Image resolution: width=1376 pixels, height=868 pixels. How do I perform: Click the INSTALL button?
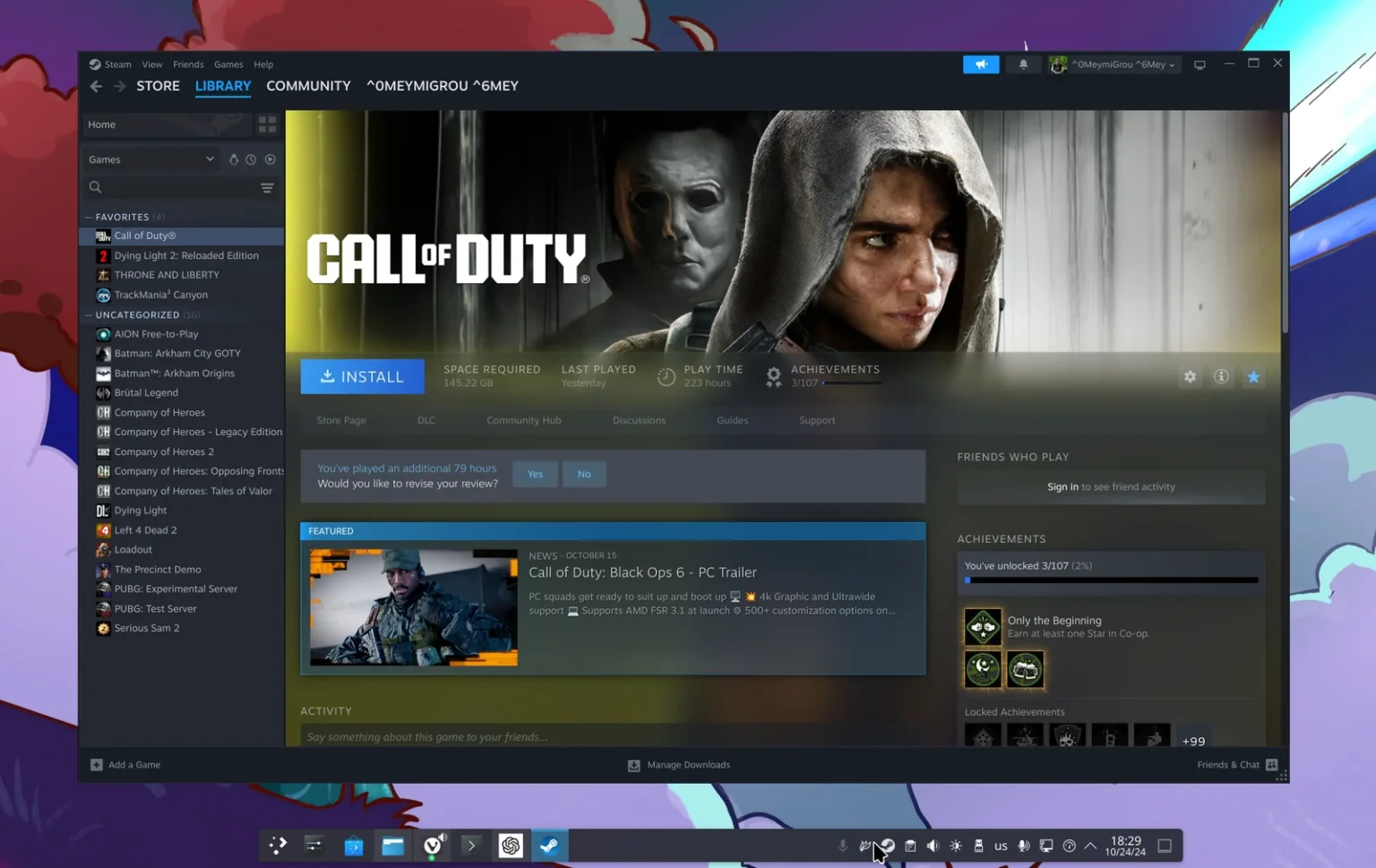click(x=362, y=376)
